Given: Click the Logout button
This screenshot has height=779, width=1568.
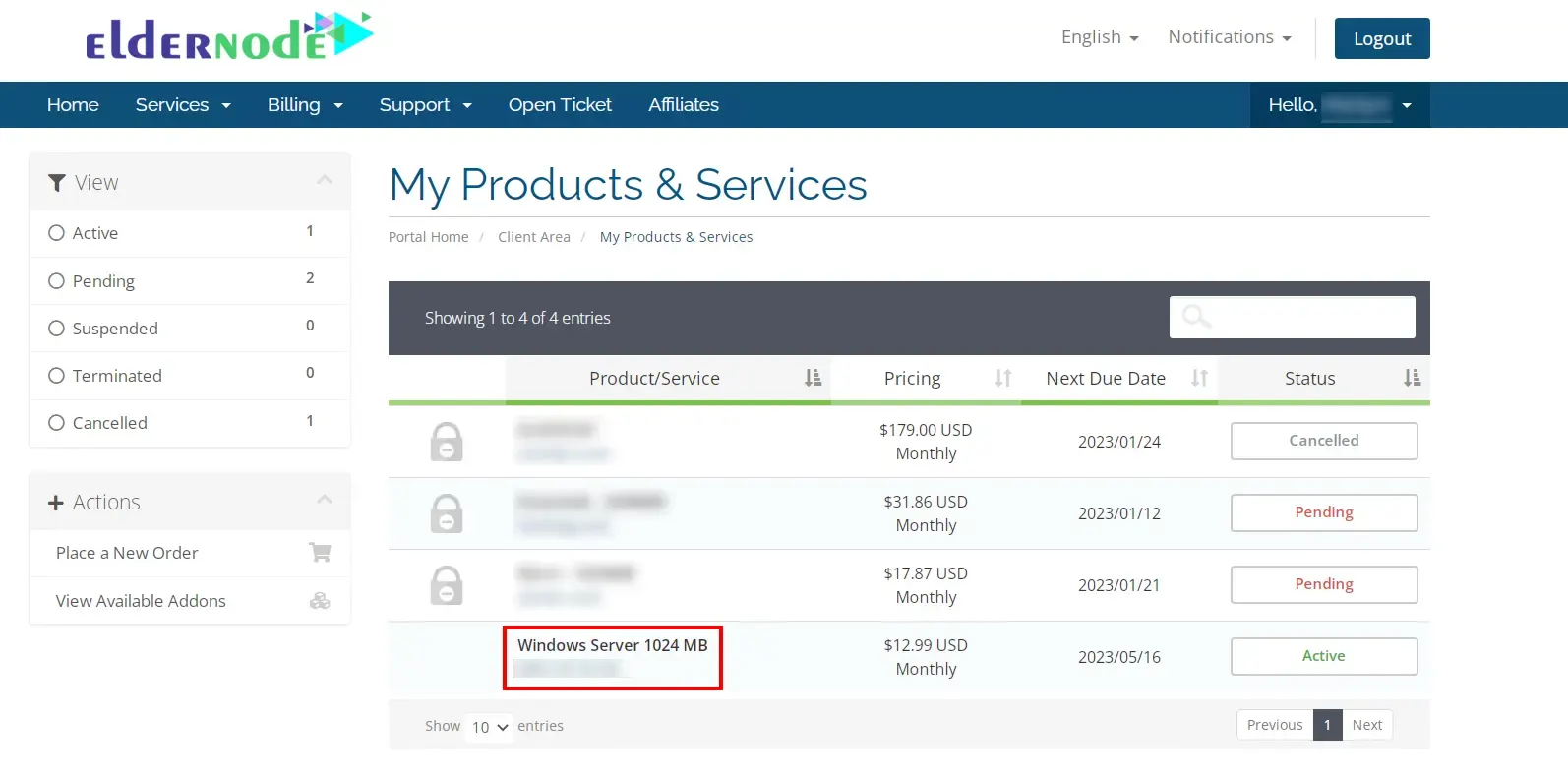Looking at the screenshot, I should (x=1381, y=39).
